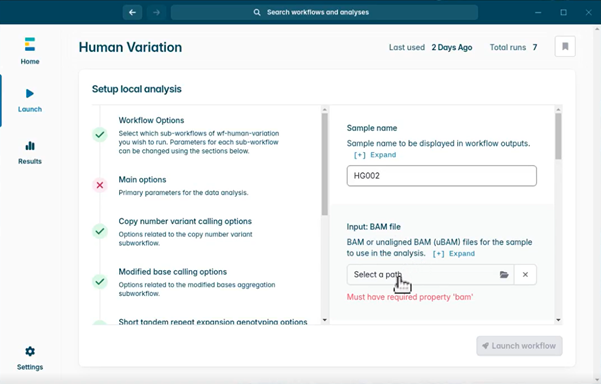
Task: Click the 'Input: BAM file' label
Action: click(x=374, y=226)
